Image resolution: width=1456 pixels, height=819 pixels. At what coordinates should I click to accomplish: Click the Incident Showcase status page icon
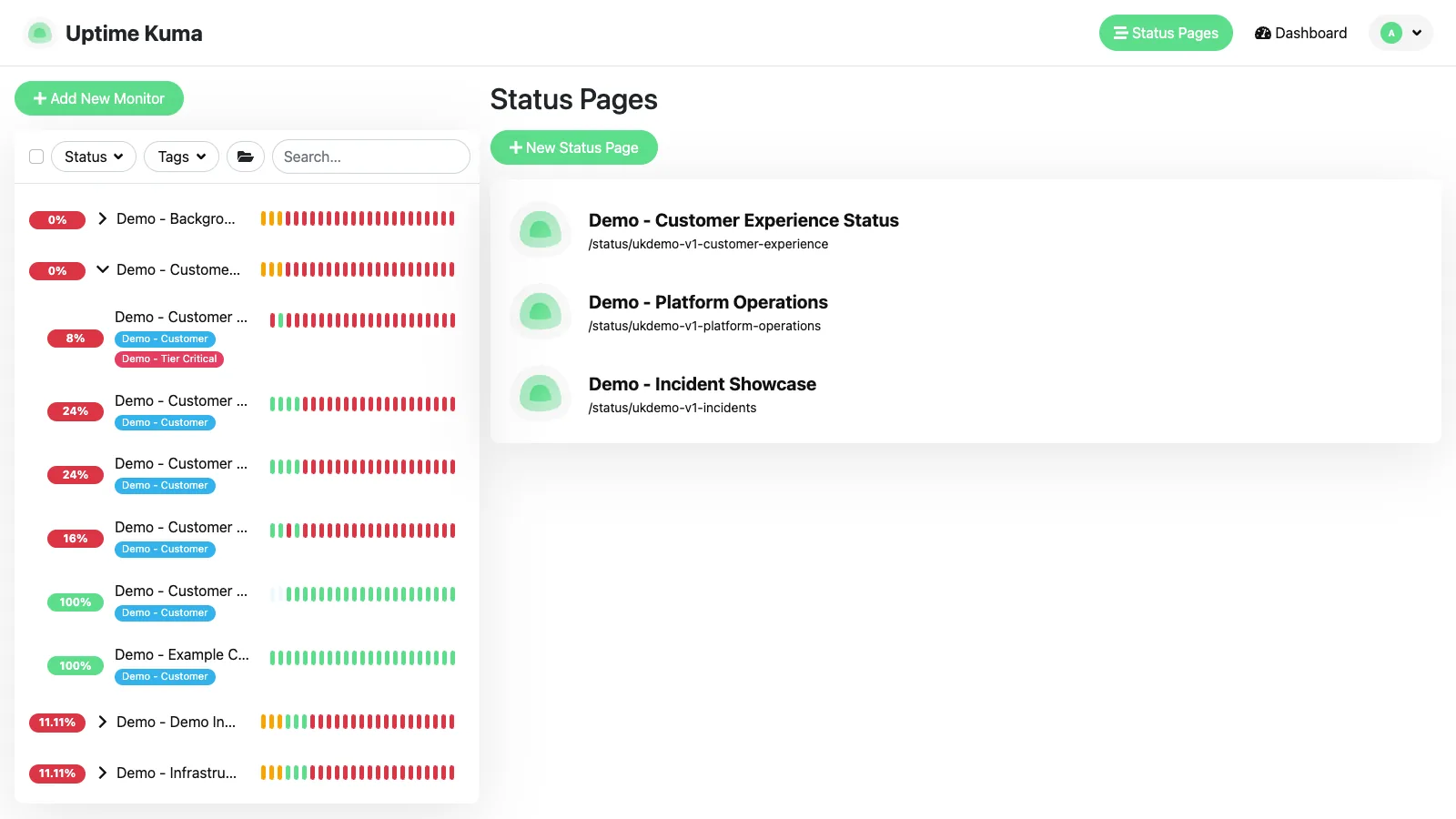click(x=541, y=393)
